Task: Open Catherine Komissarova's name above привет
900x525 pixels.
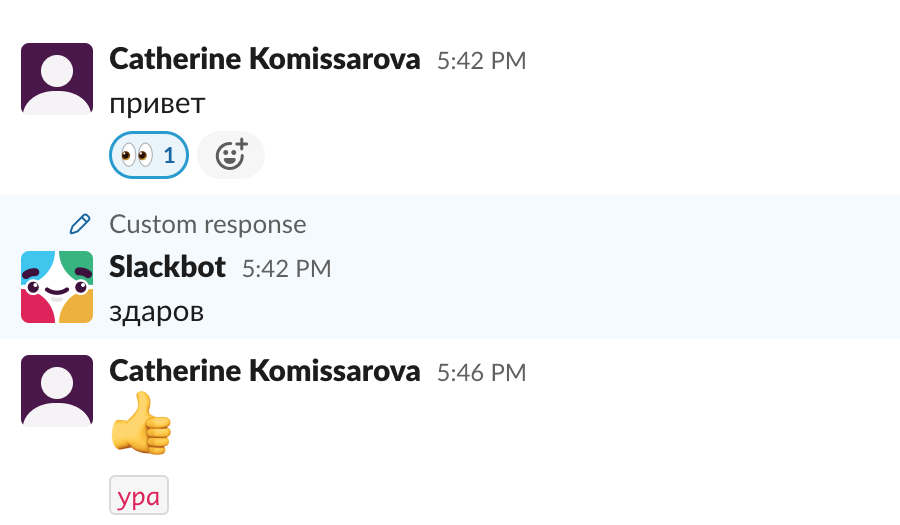Action: [x=264, y=59]
